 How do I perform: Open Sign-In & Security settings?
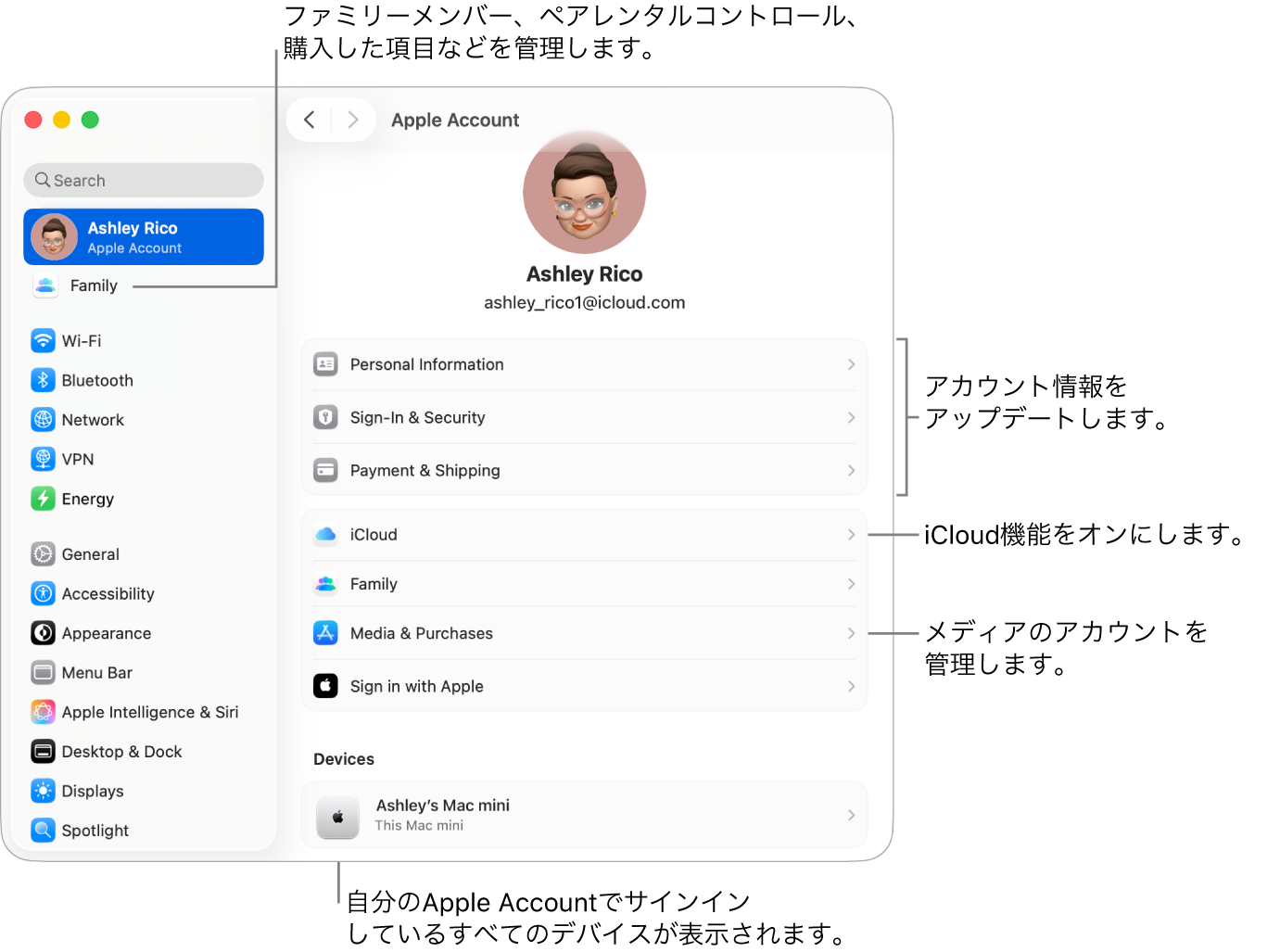tap(584, 417)
